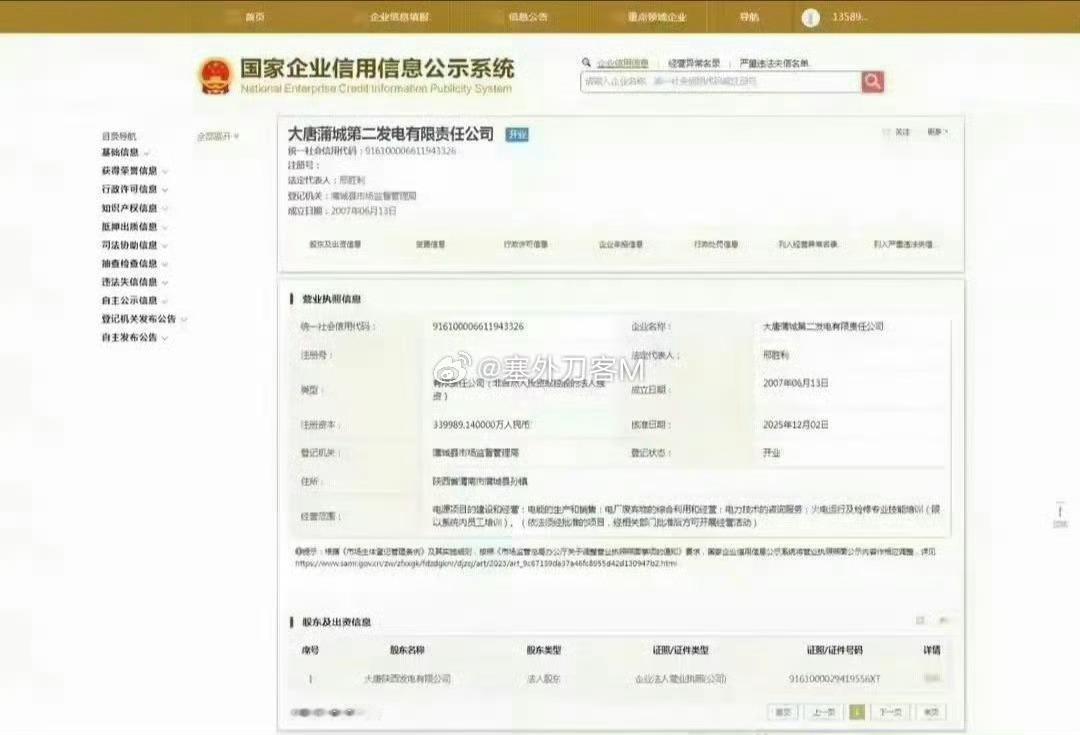
Task: Click 全部展开 to expand all sections
Action: tap(218, 136)
